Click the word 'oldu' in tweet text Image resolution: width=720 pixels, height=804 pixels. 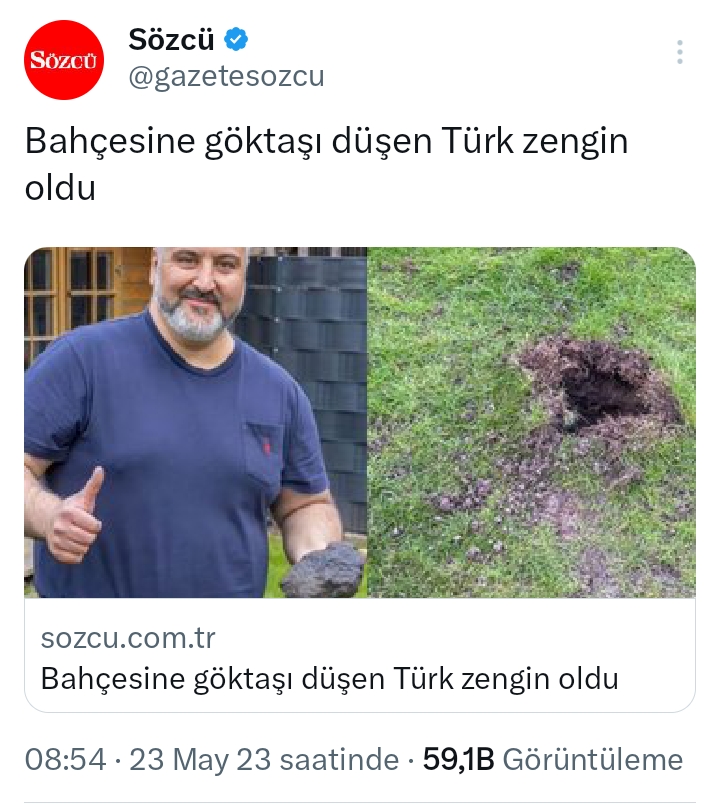(60, 188)
